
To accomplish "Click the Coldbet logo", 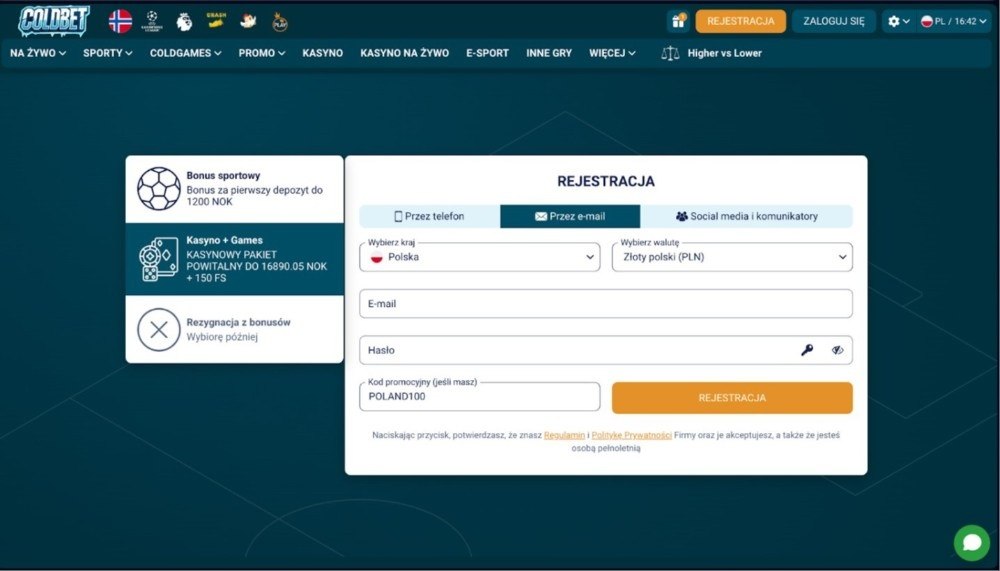I will point(54,21).
